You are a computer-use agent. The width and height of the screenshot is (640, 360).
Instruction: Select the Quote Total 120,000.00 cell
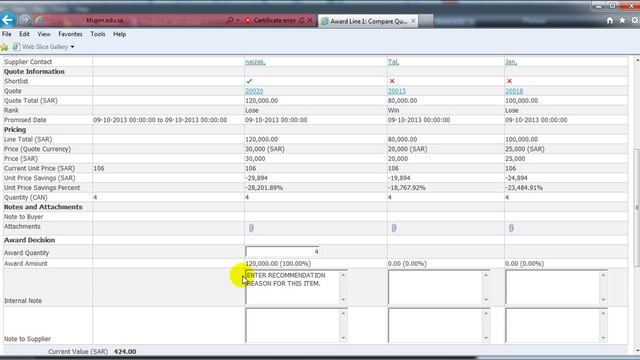(x=262, y=101)
